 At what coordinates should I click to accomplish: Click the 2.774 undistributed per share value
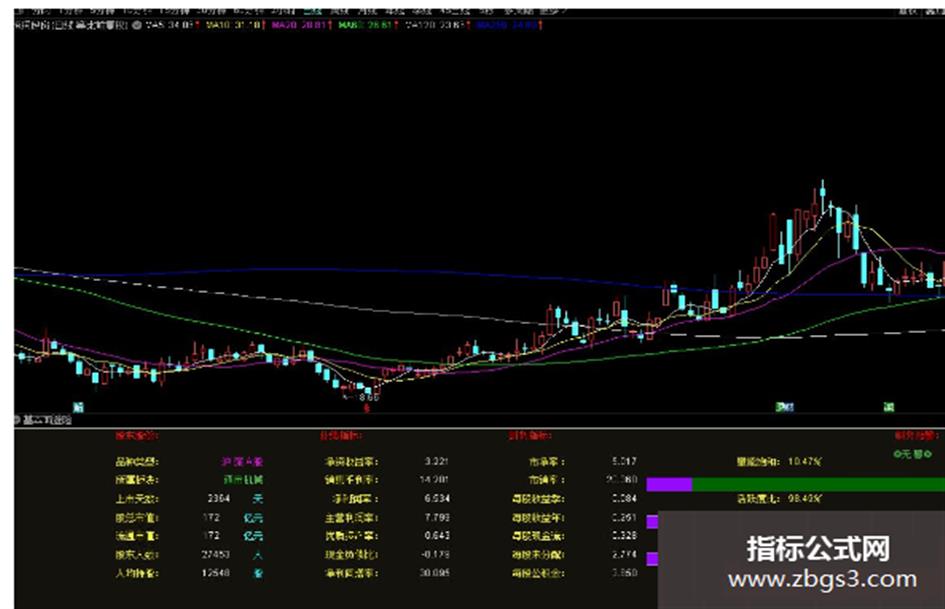[624, 554]
